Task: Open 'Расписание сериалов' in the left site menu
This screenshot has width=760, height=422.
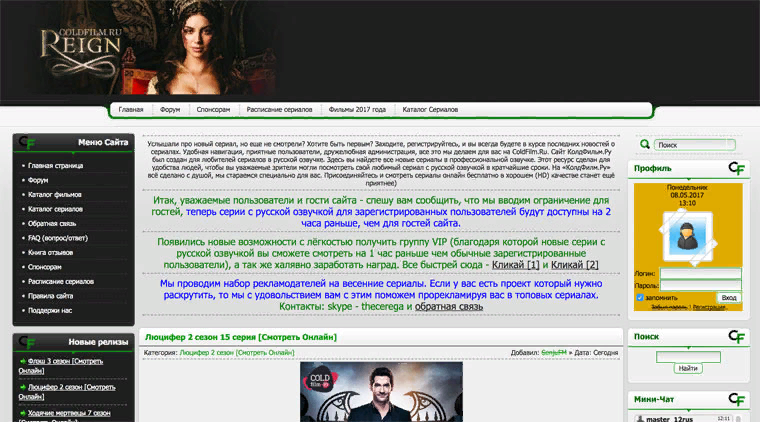Action: click(x=61, y=282)
